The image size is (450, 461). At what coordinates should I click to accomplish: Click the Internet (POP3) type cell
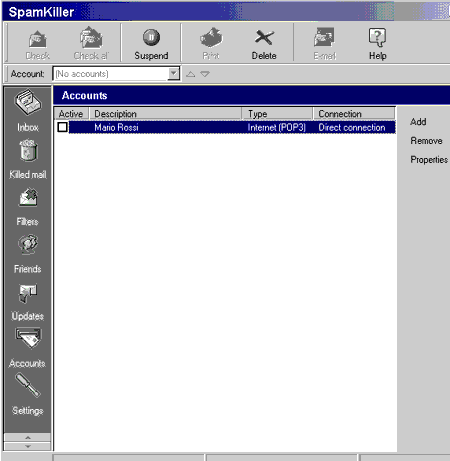277,127
